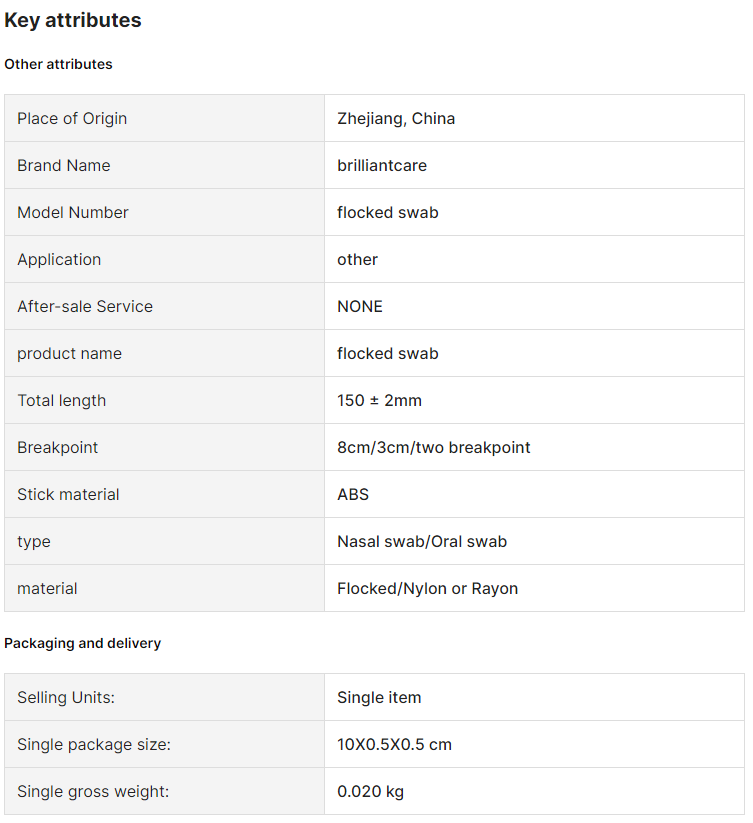Click the Application row label

point(59,259)
